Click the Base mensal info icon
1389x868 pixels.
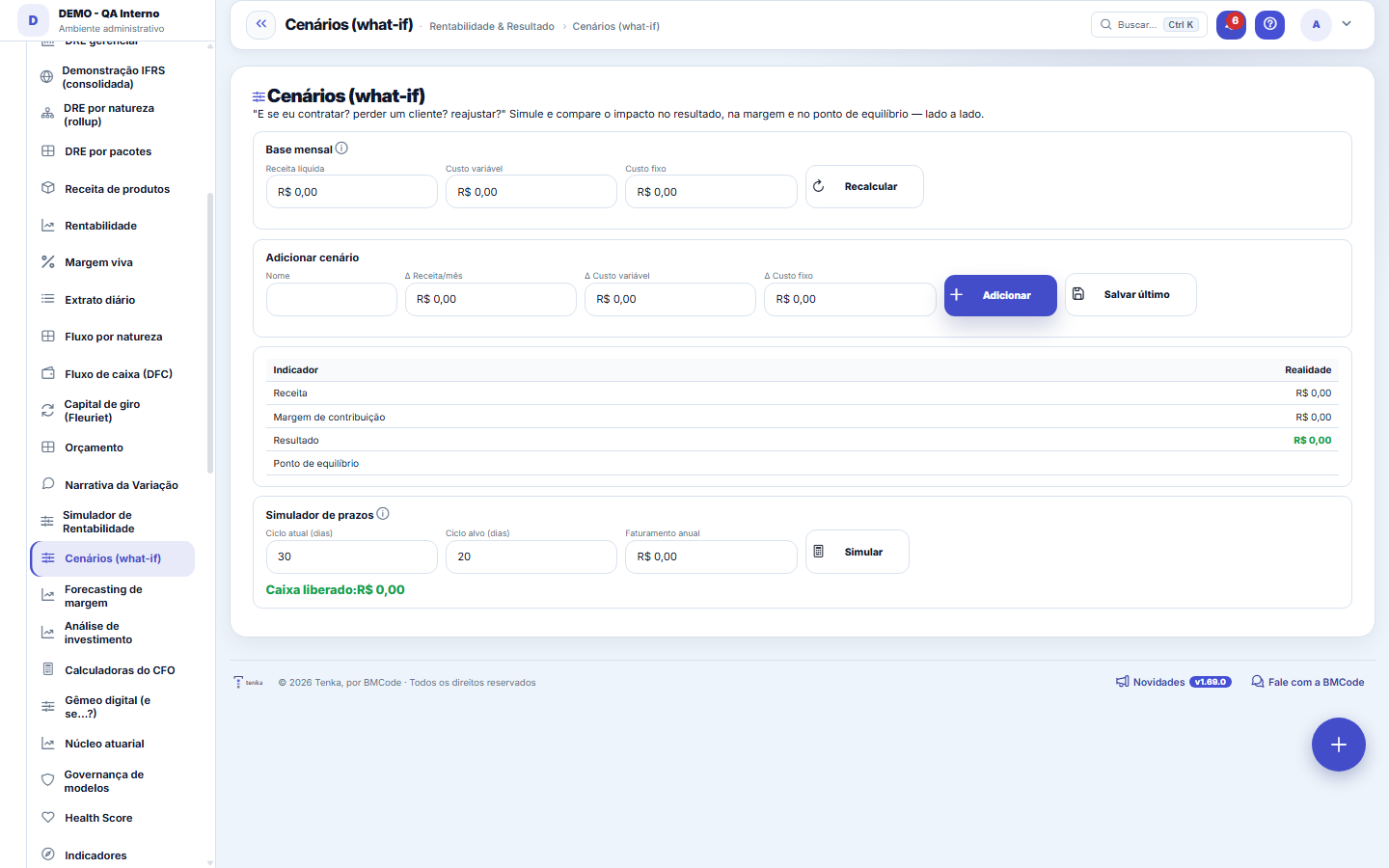(x=341, y=149)
